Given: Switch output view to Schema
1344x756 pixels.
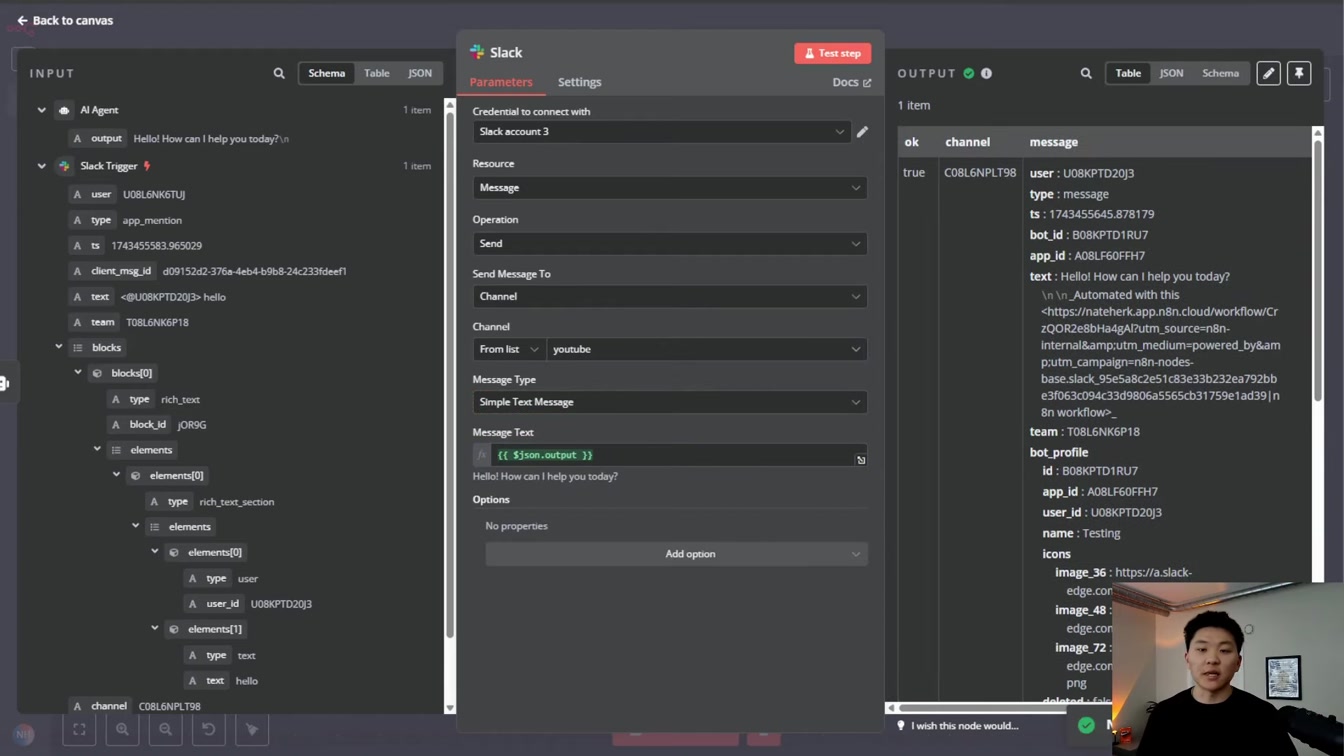Looking at the screenshot, I should click(x=1220, y=73).
